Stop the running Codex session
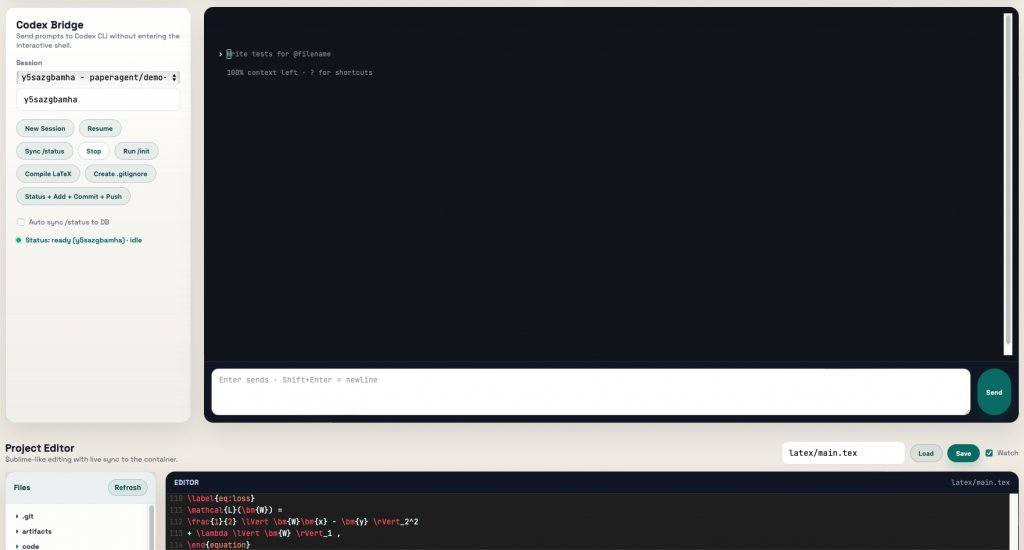Image resolution: width=1024 pixels, height=550 pixels. pyautogui.click(x=94, y=151)
